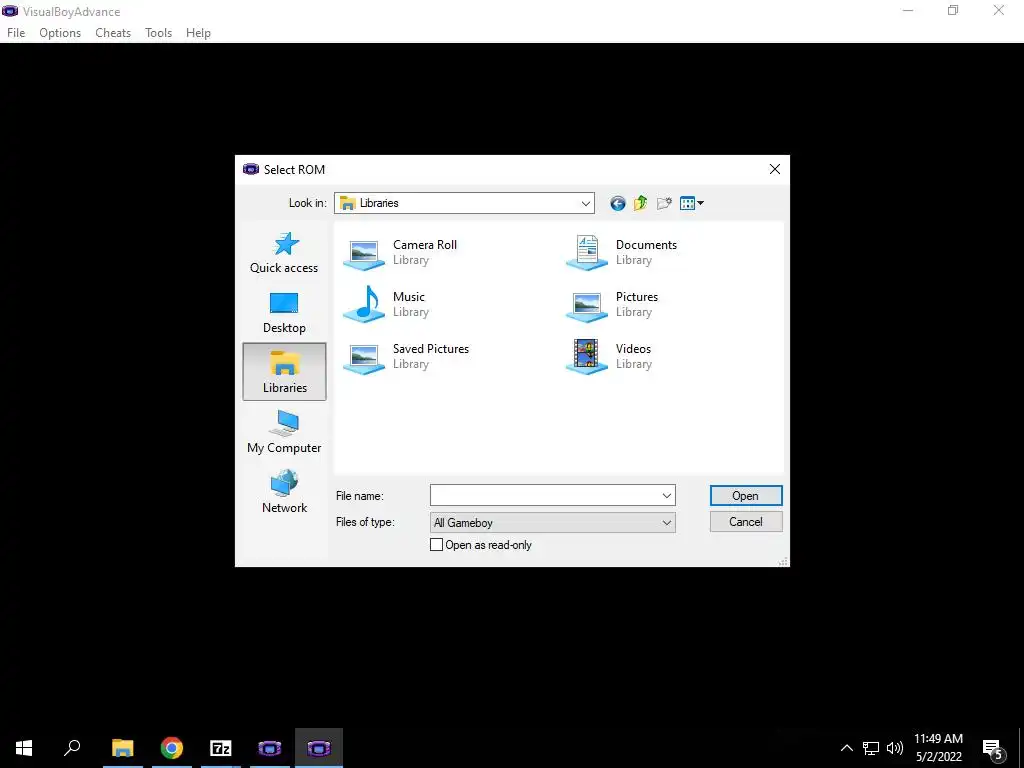Show hidden system tray icons
This screenshot has height=768, width=1024.
click(846, 748)
